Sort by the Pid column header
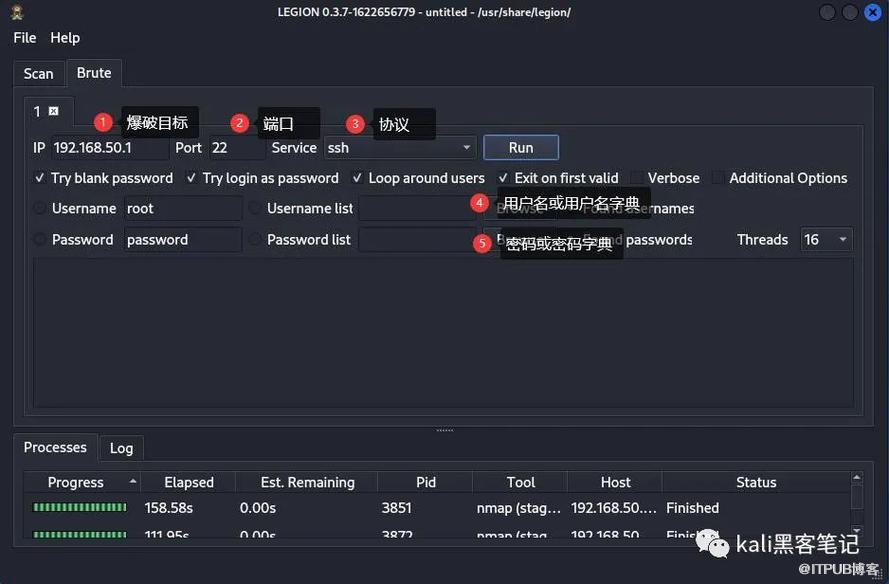The height and width of the screenshot is (584, 889). (x=425, y=483)
